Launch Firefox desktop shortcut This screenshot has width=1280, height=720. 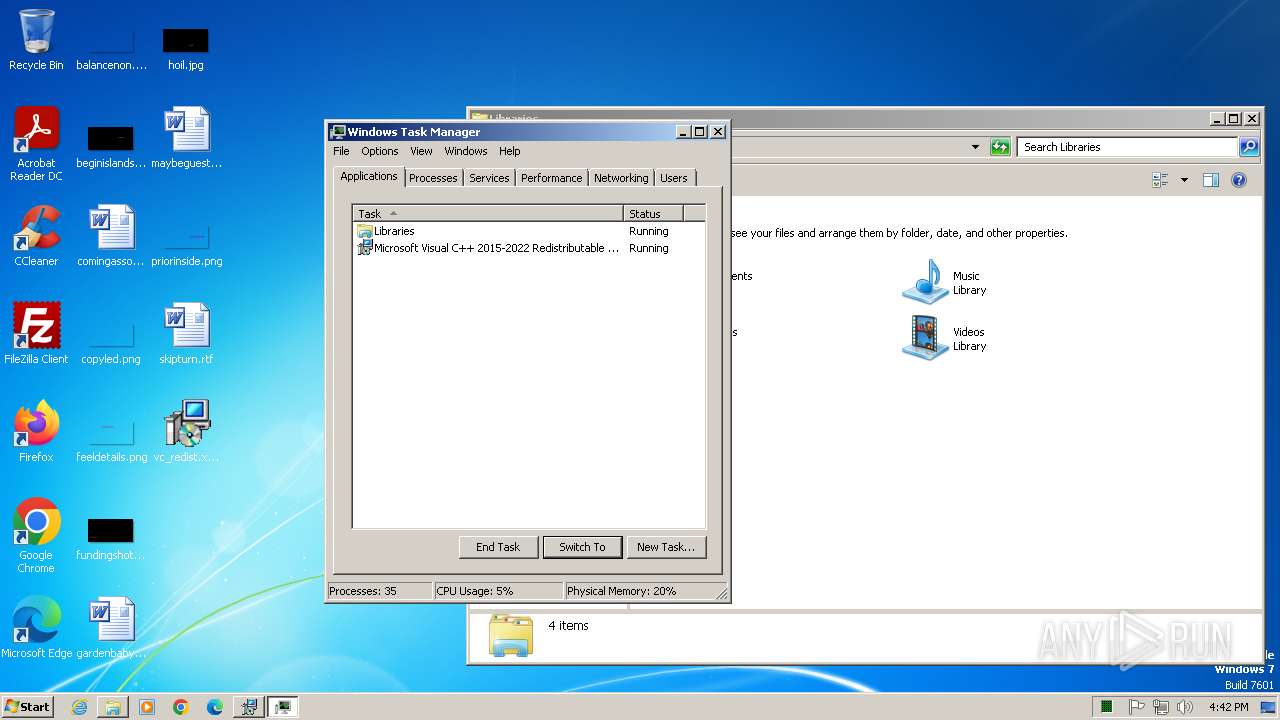tap(36, 432)
